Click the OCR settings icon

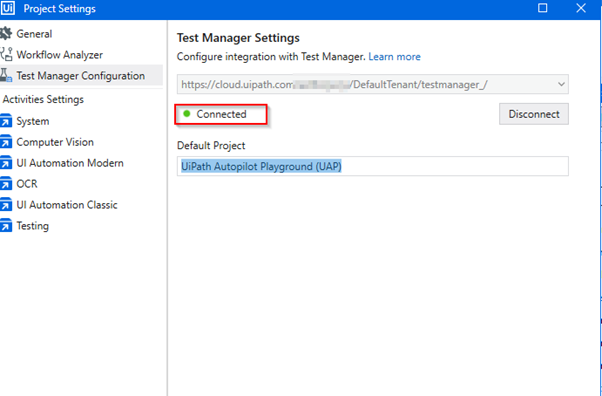click(6, 184)
